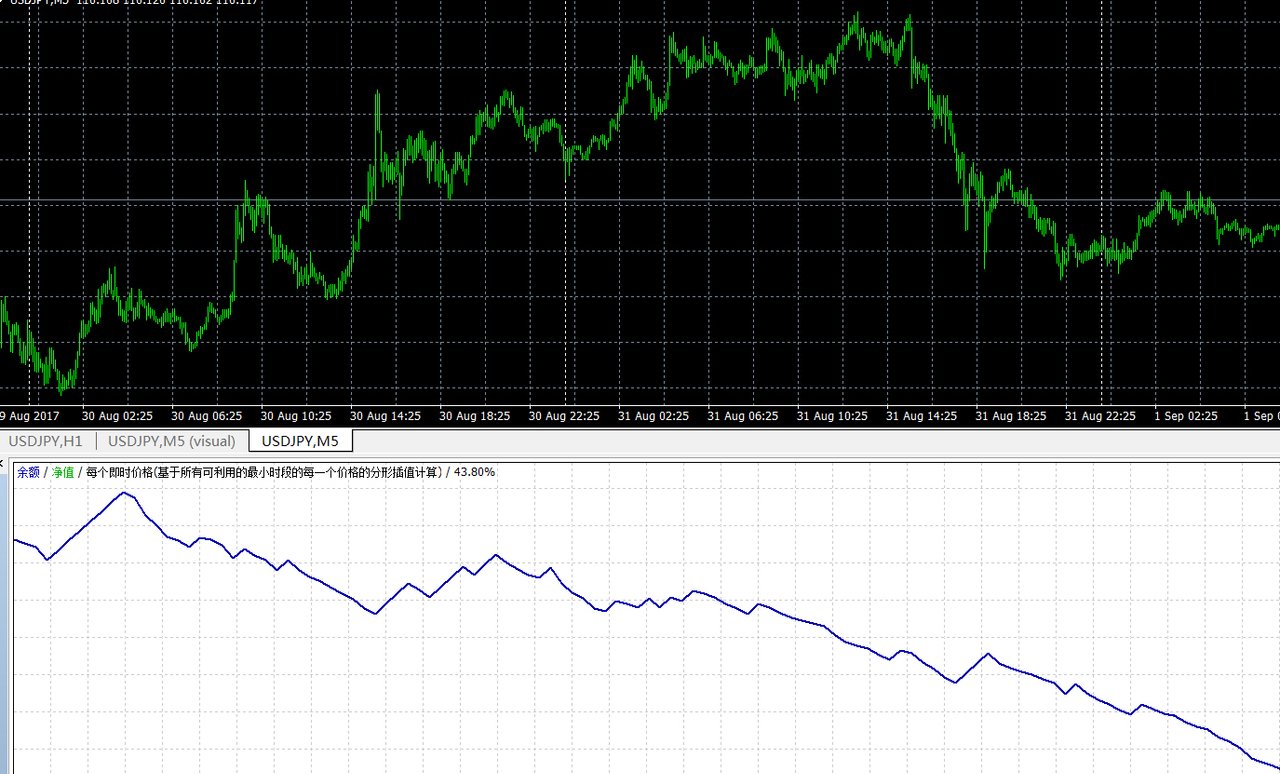
Task: Click the 31 Aug 06:25 time label
Action: 743,416
